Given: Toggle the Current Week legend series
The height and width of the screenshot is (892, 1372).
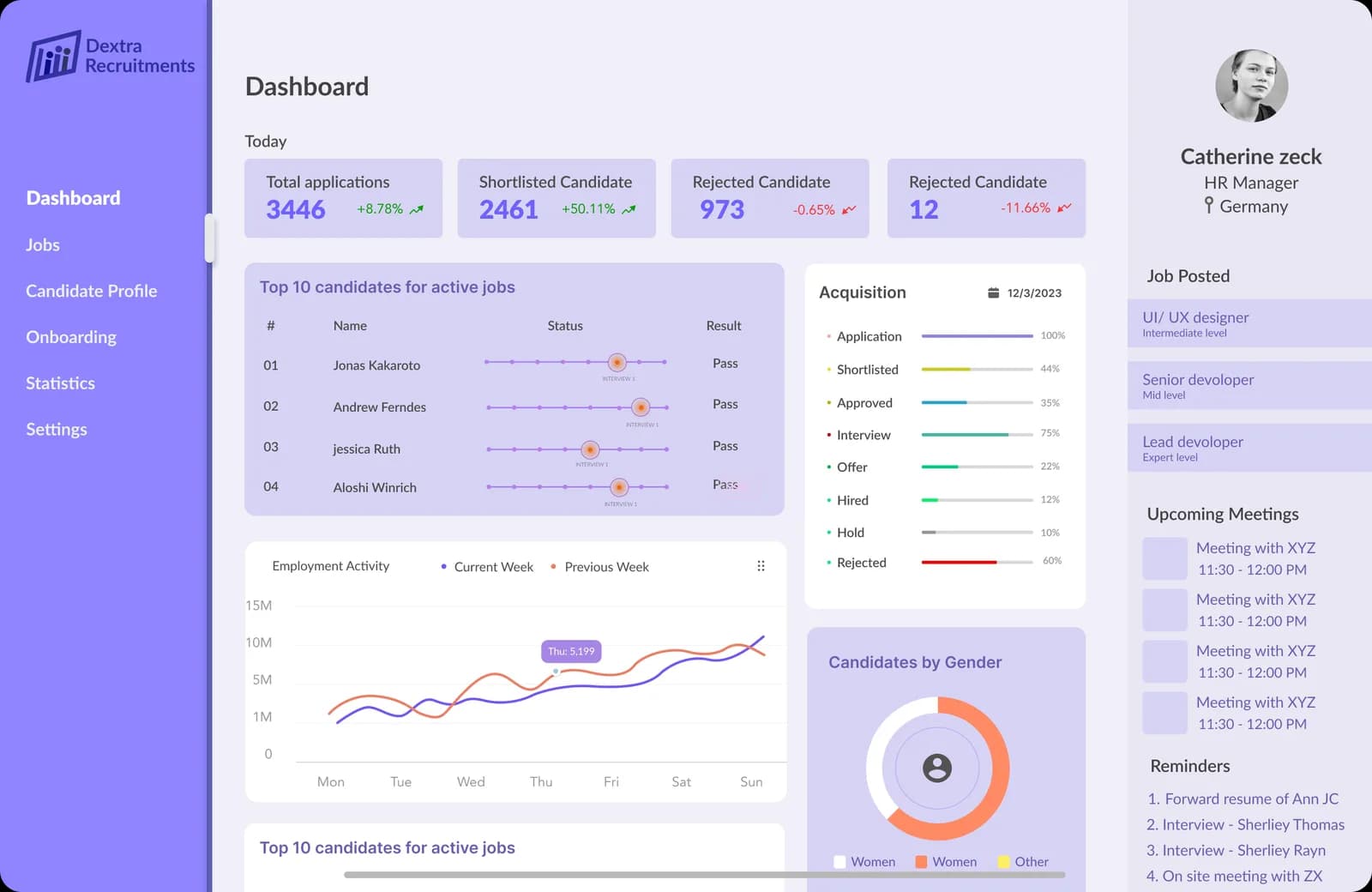Looking at the screenshot, I should click(486, 567).
